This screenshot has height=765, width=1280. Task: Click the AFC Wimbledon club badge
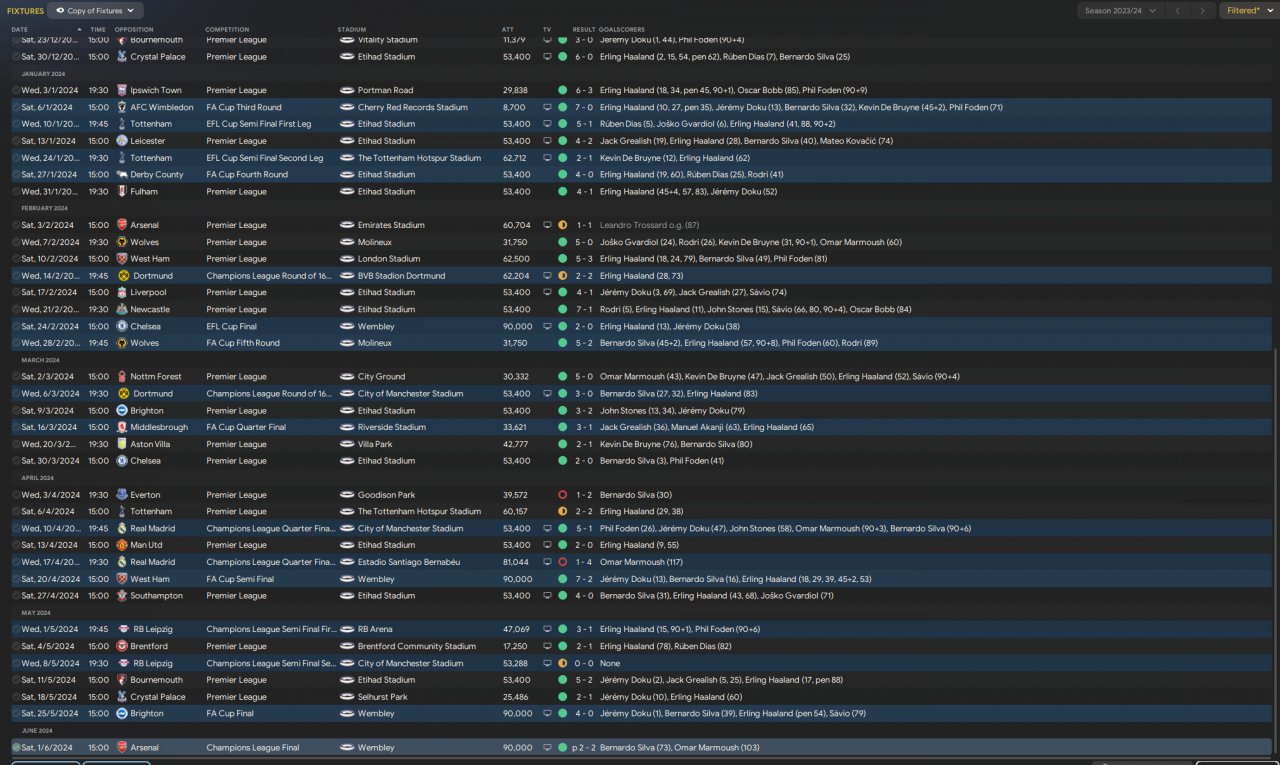pos(122,107)
